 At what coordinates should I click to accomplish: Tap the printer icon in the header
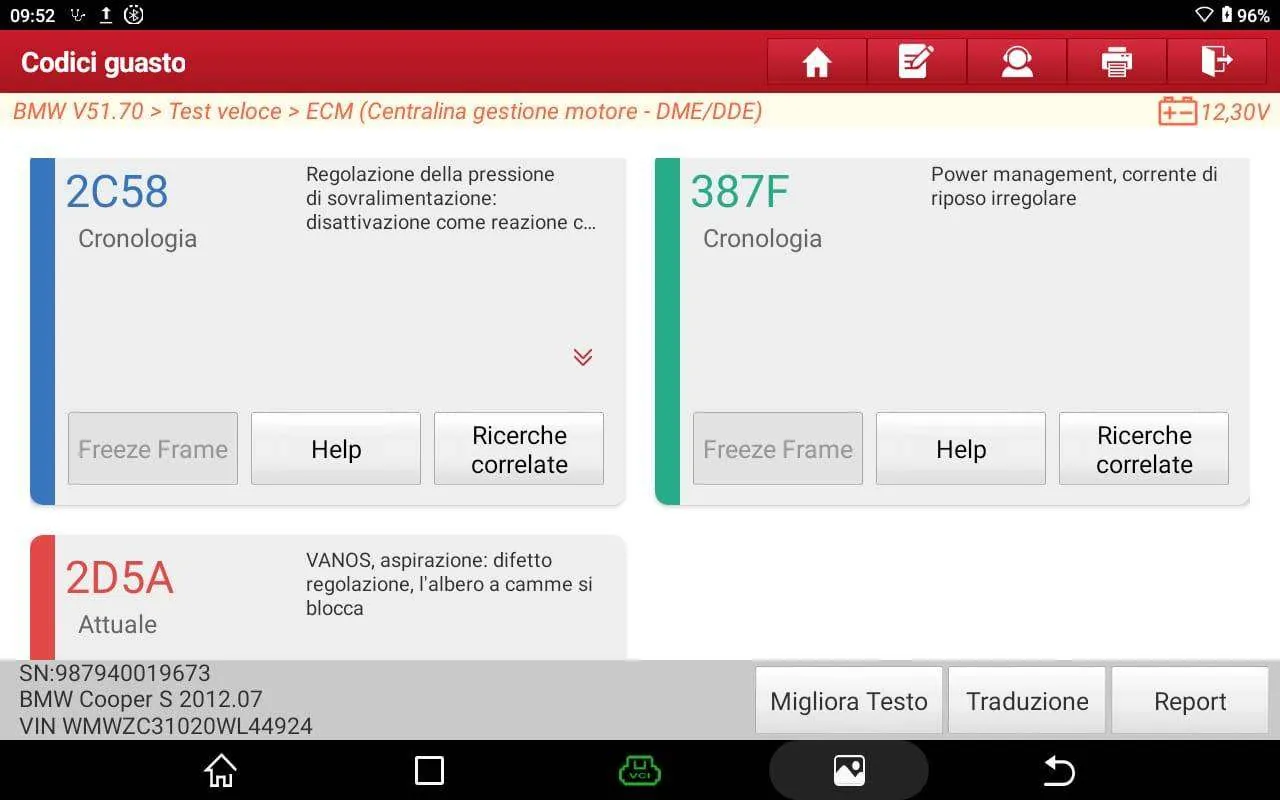click(x=1117, y=62)
